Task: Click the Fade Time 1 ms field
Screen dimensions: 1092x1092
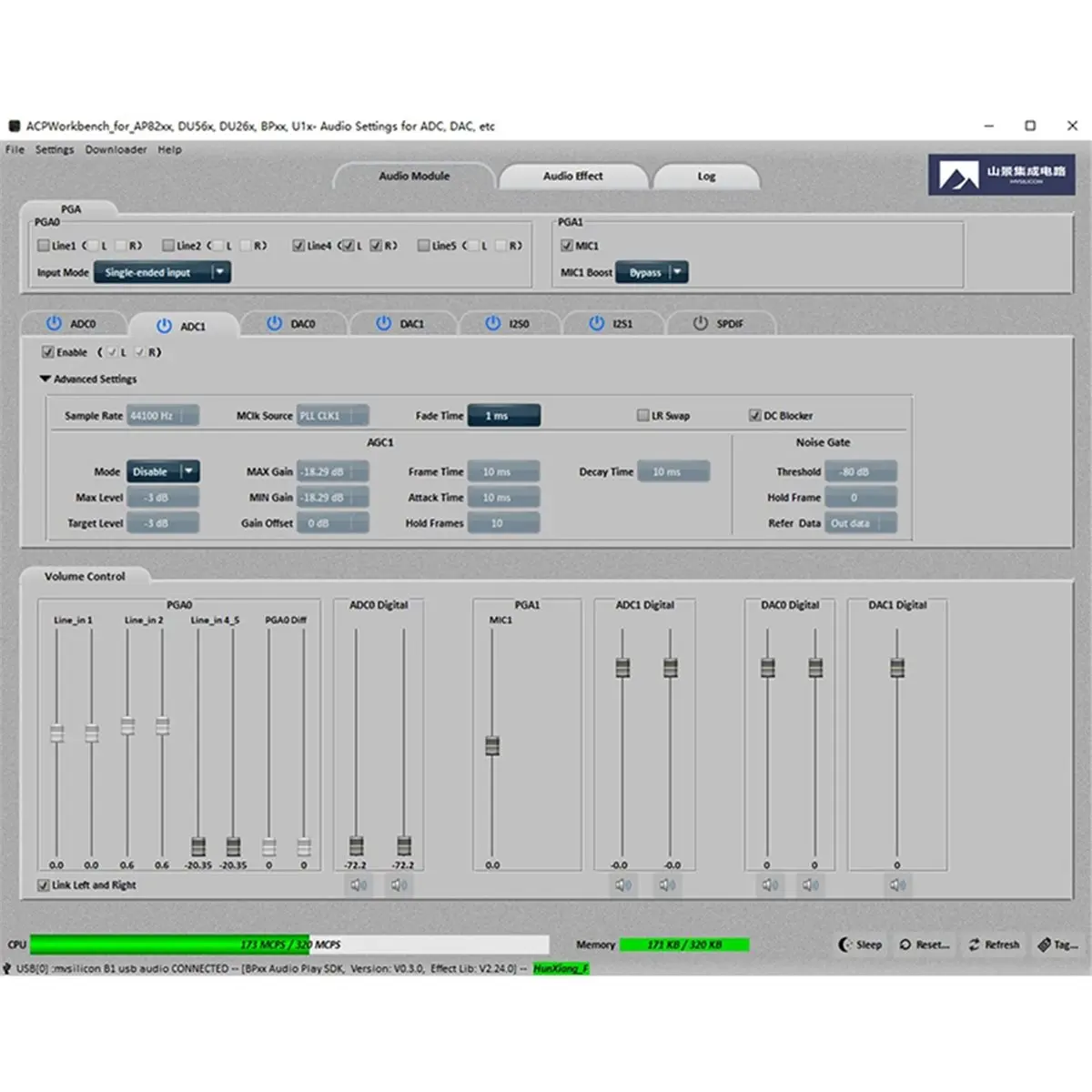Action: pyautogui.click(x=504, y=416)
